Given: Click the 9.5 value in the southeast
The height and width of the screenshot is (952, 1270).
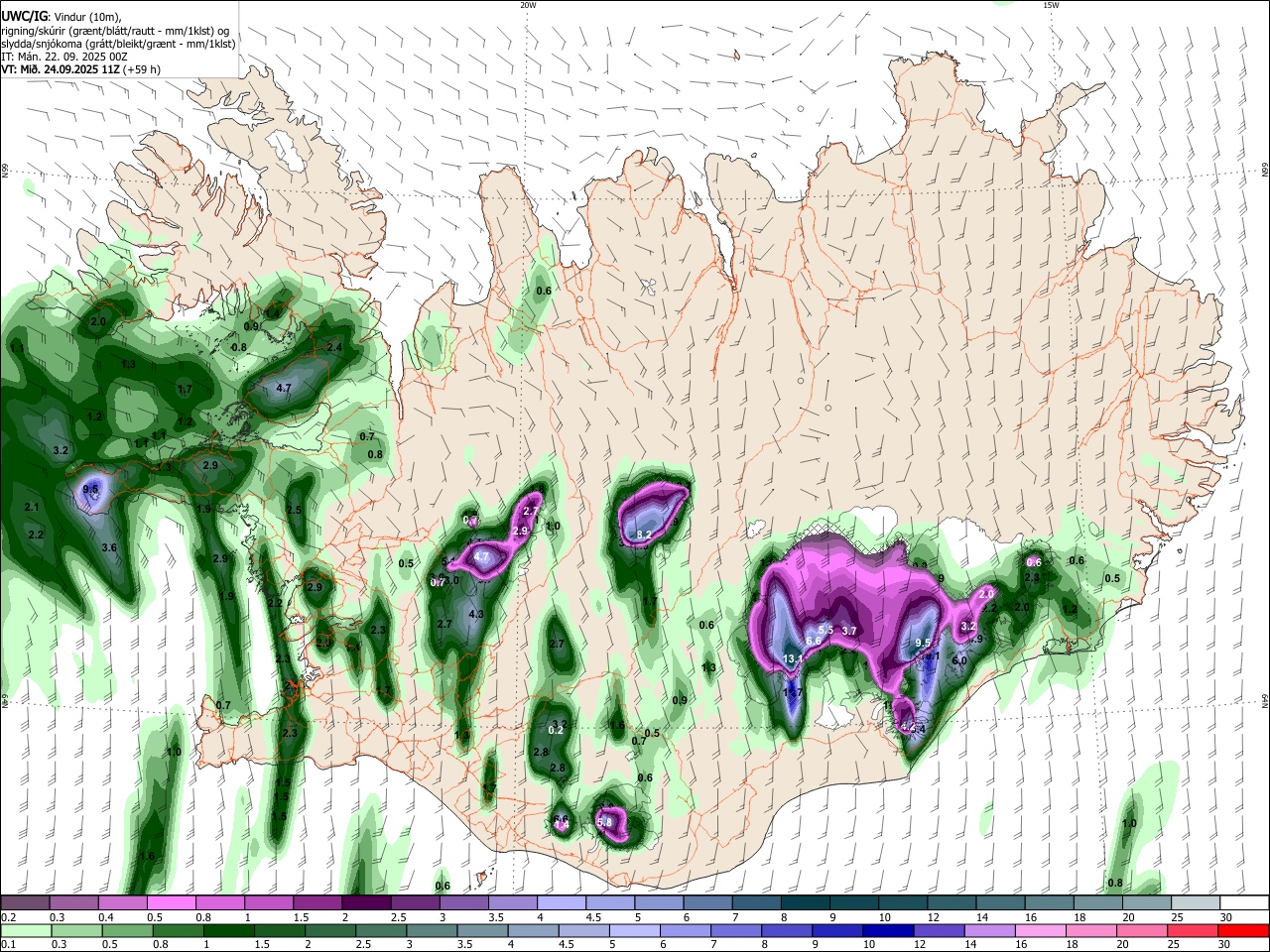Looking at the screenshot, I should click(923, 643).
